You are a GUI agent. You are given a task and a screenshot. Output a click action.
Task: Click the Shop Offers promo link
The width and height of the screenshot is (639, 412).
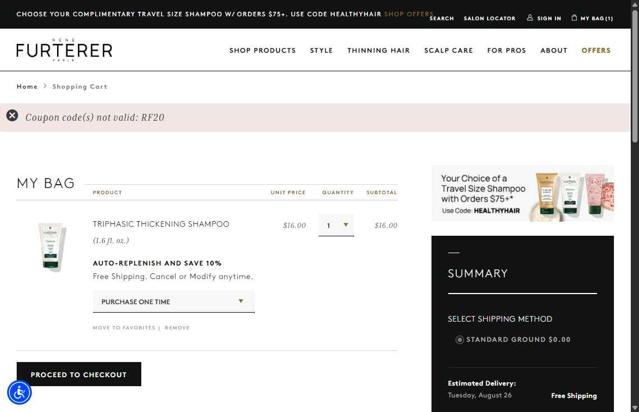tap(408, 13)
